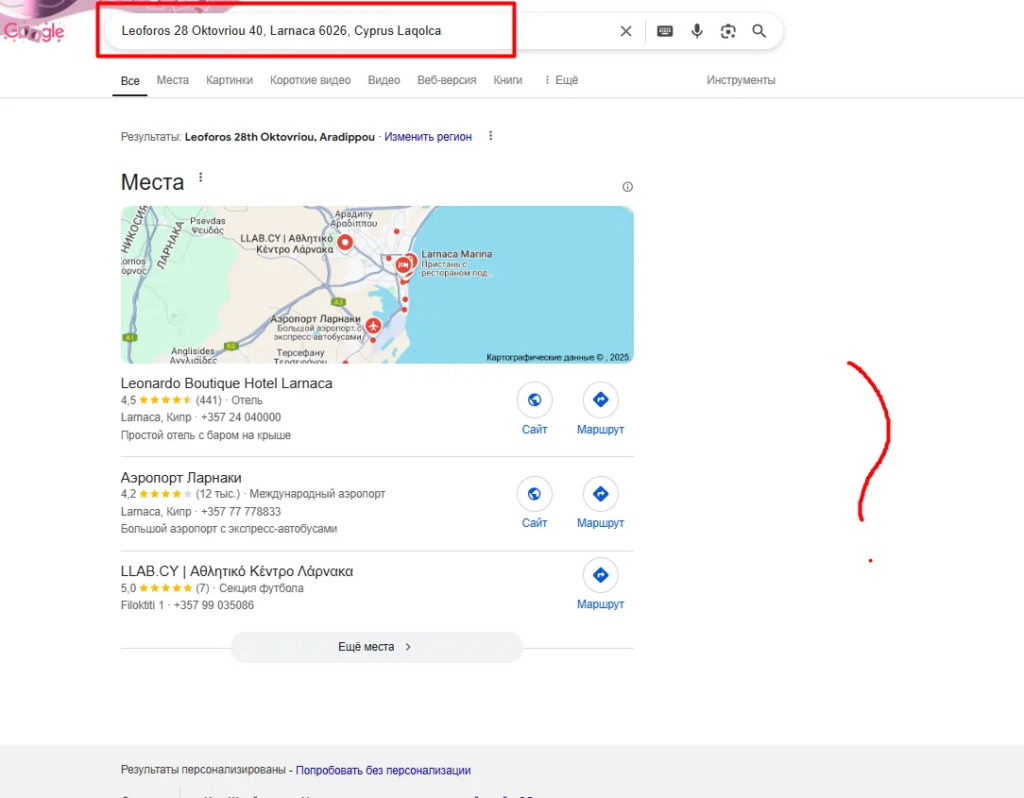1024x798 pixels.
Task: Start voice search with the microphone icon
Action: pos(697,31)
